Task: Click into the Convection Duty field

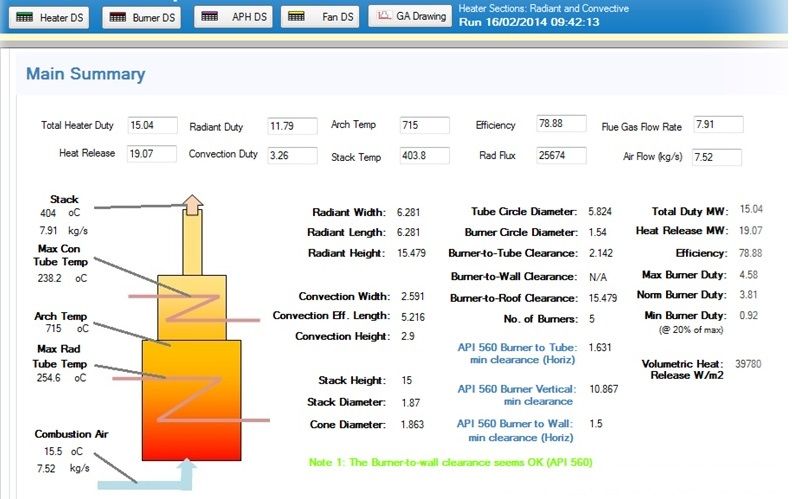Action: pyautogui.click(x=291, y=155)
